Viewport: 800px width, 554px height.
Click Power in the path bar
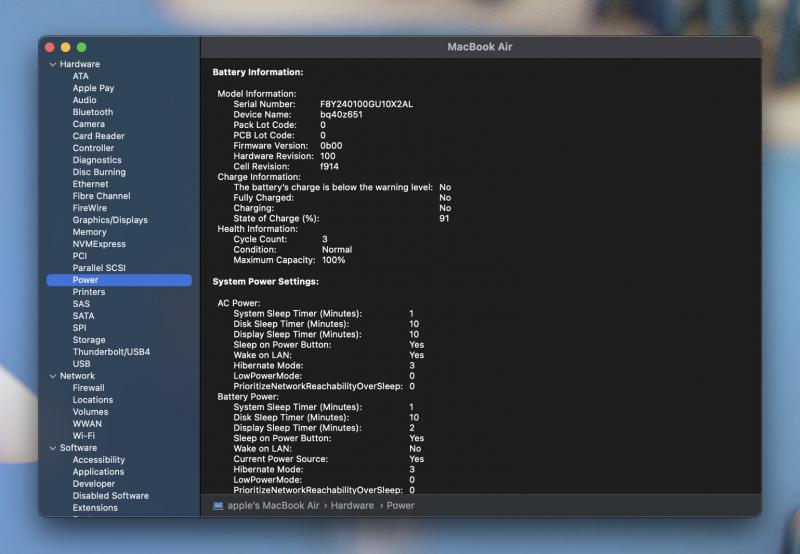point(400,506)
